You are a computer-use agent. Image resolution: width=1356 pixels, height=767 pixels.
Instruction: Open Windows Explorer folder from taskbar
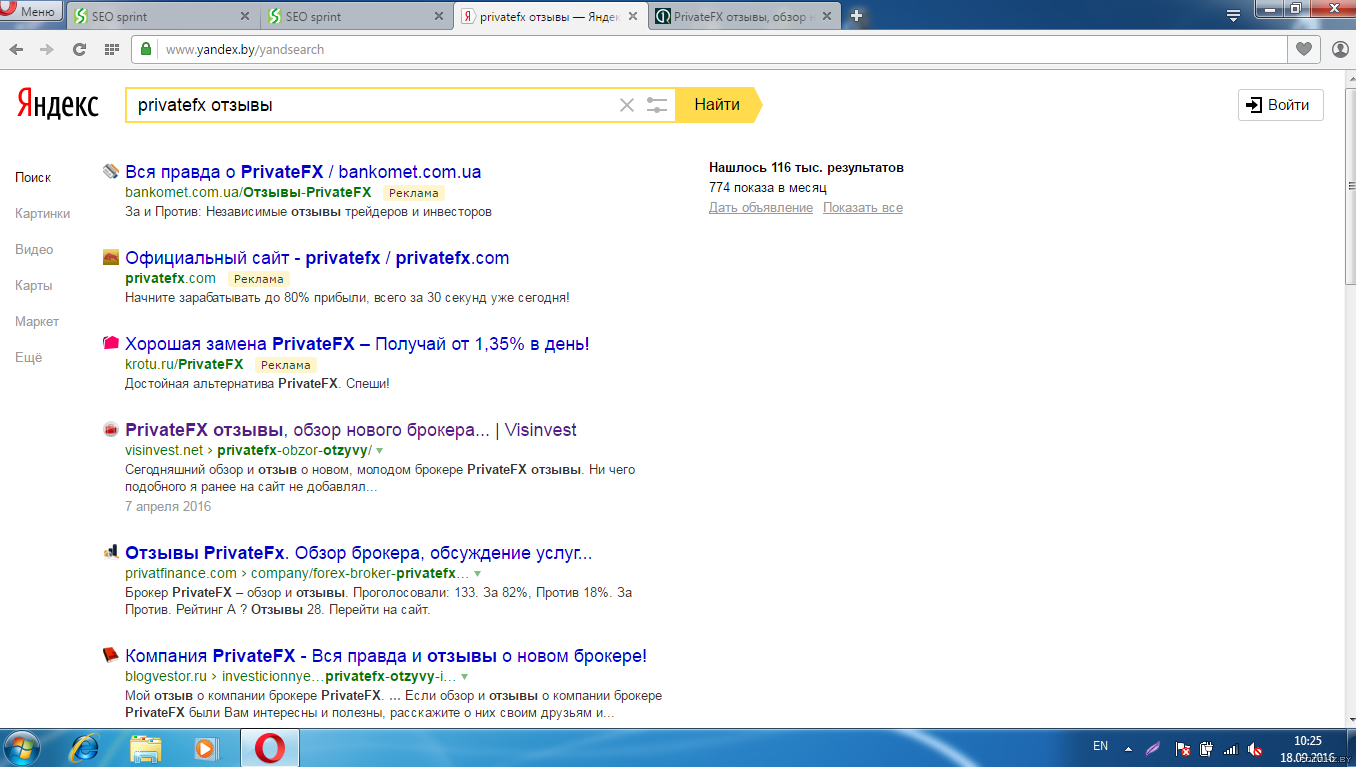pyautogui.click(x=146, y=747)
